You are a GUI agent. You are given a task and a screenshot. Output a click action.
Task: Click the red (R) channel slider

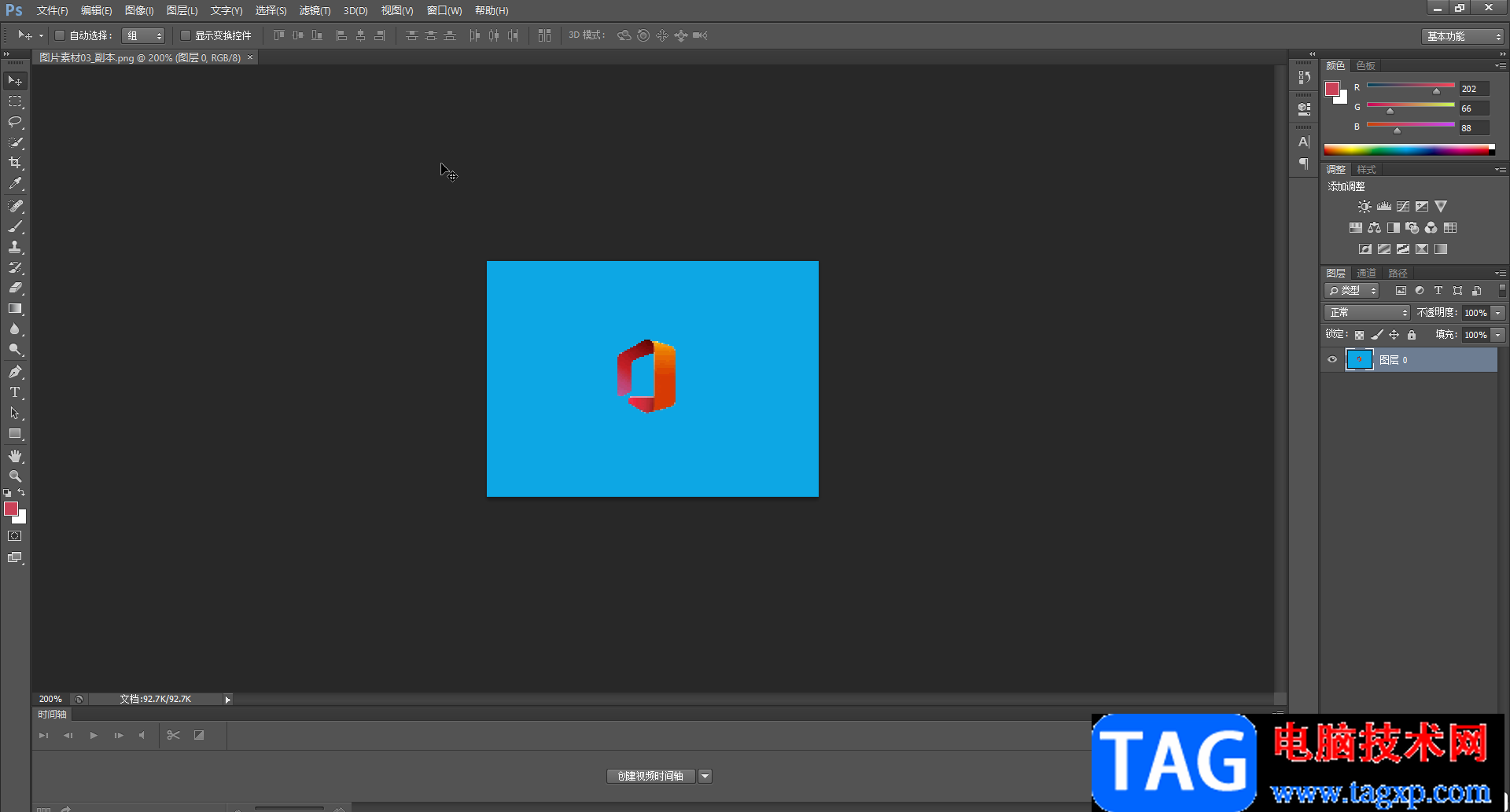pyautogui.click(x=1411, y=86)
